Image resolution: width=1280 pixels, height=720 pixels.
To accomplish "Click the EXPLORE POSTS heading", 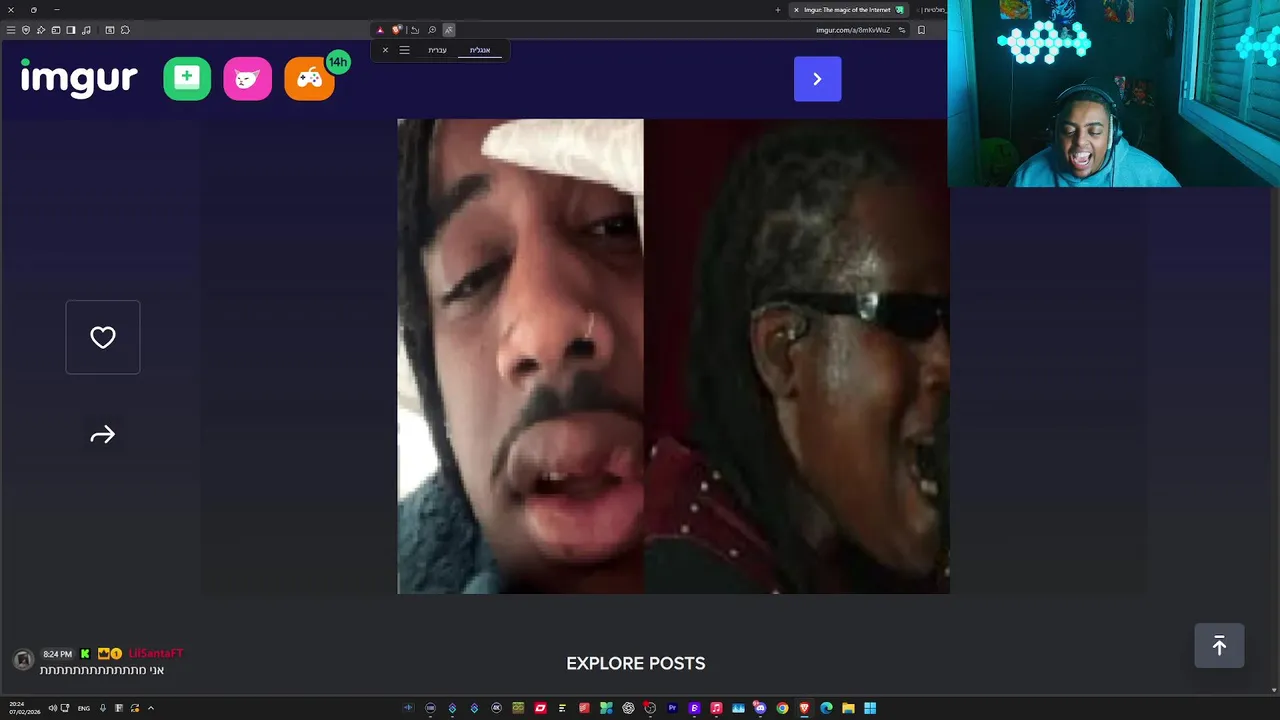I will 636,663.
